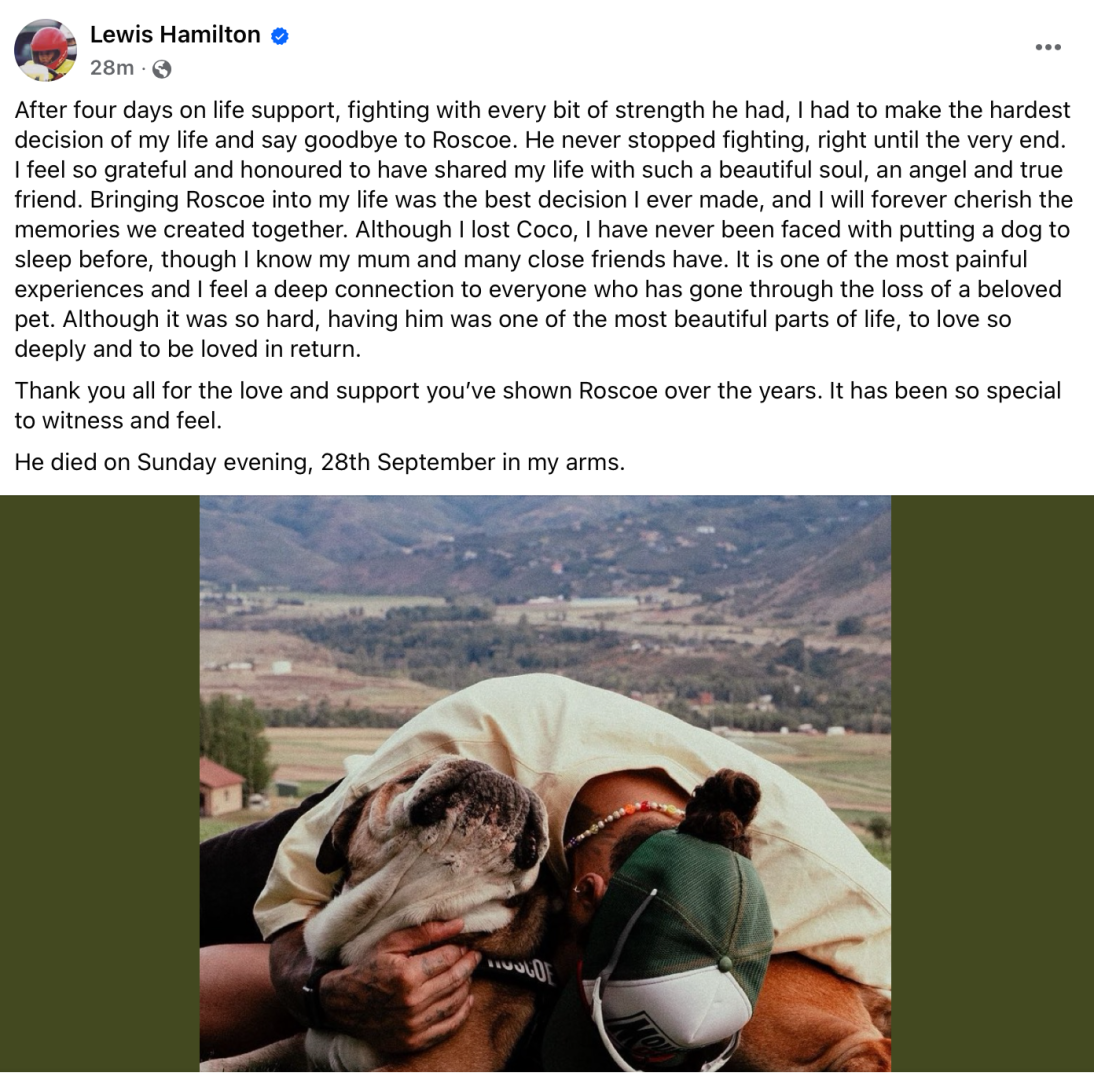Open Lewis Hamilton's profile picture avatar

tap(45, 50)
